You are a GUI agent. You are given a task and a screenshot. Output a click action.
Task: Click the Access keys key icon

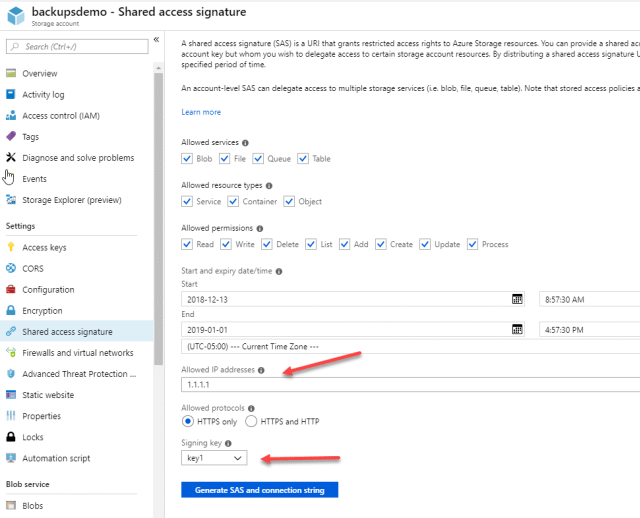click(12, 248)
